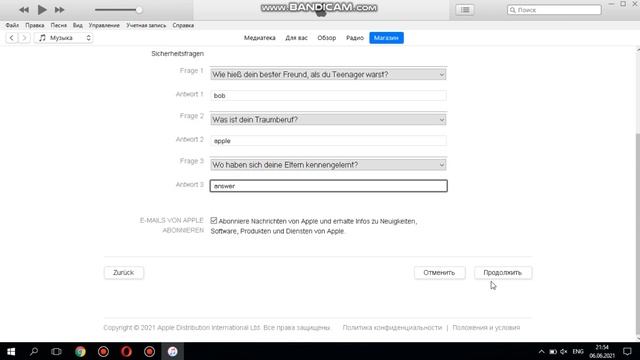The height and width of the screenshot is (360, 640).
Task: Open Google Chrome from the taskbar
Action: tap(80, 351)
